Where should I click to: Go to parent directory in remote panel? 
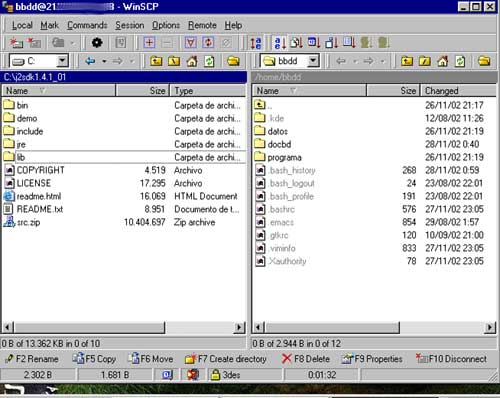407,61
